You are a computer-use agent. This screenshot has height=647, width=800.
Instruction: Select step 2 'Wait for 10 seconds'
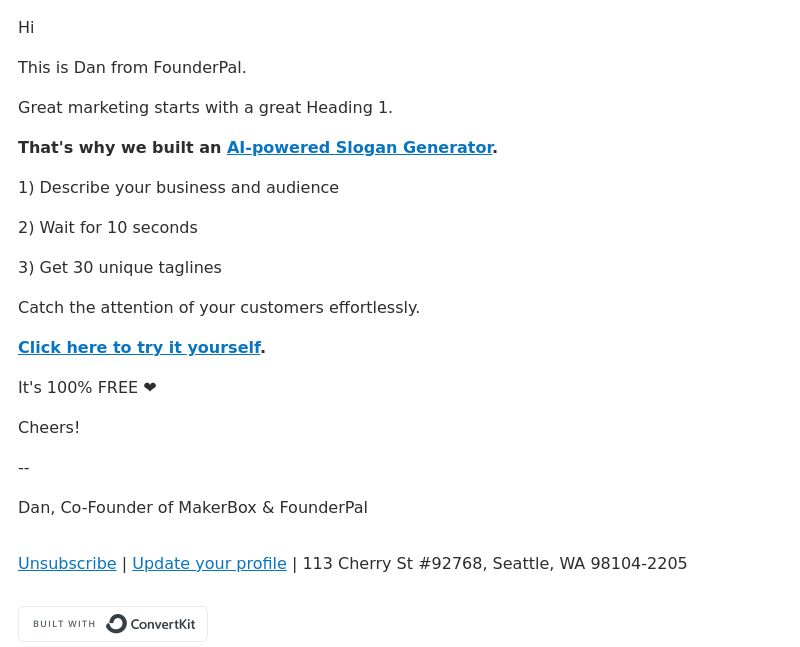(108, 228)
